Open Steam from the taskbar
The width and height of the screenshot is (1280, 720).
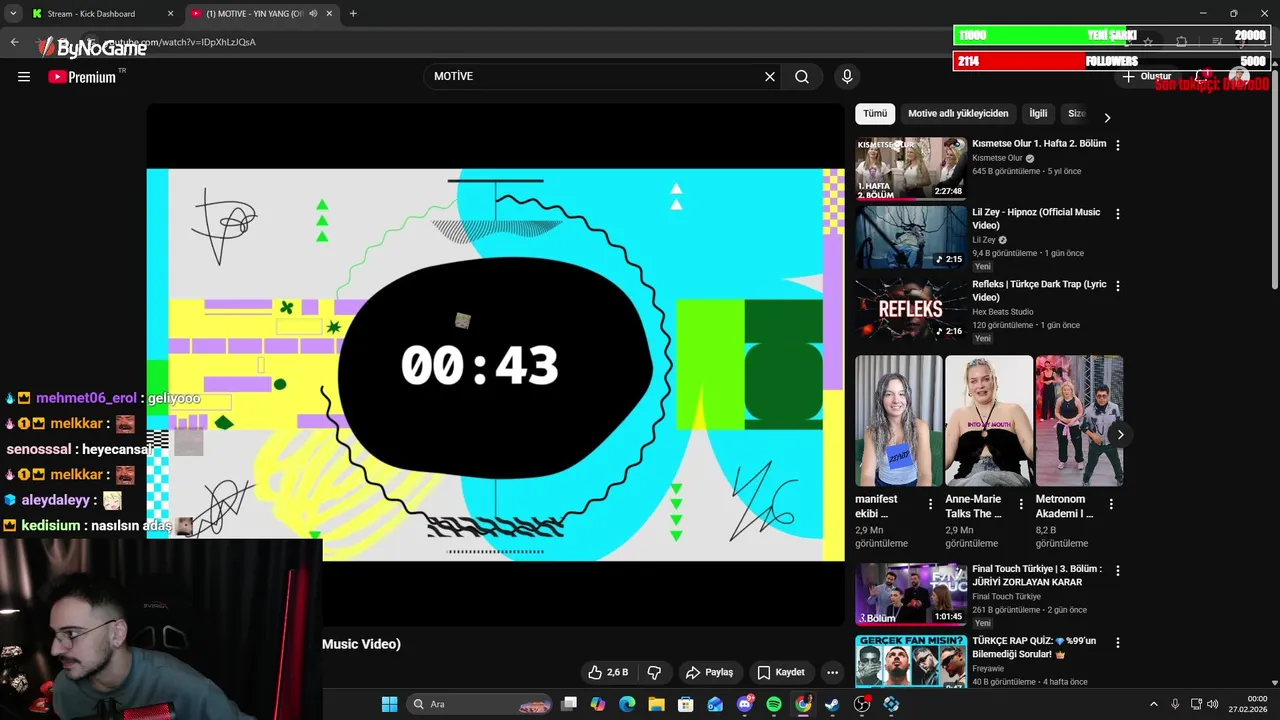832,704
